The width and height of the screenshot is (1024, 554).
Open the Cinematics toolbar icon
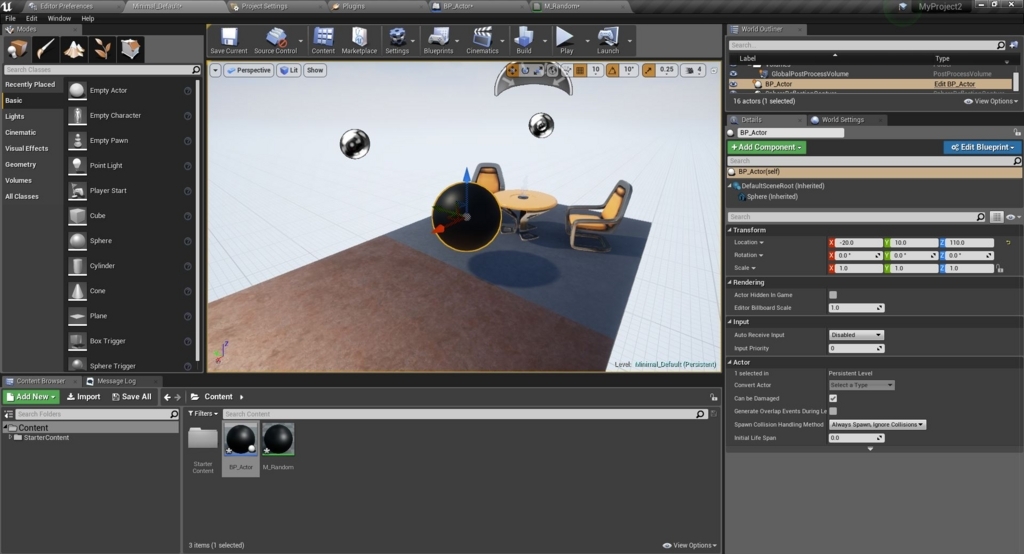482,41
